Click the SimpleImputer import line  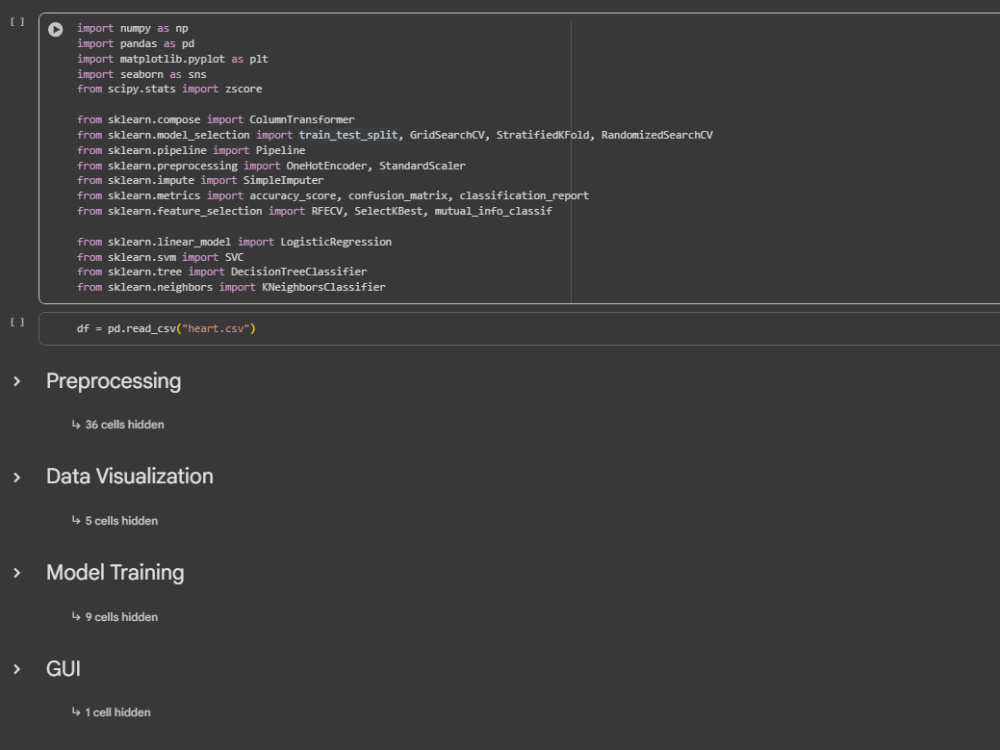pos(200,180)
